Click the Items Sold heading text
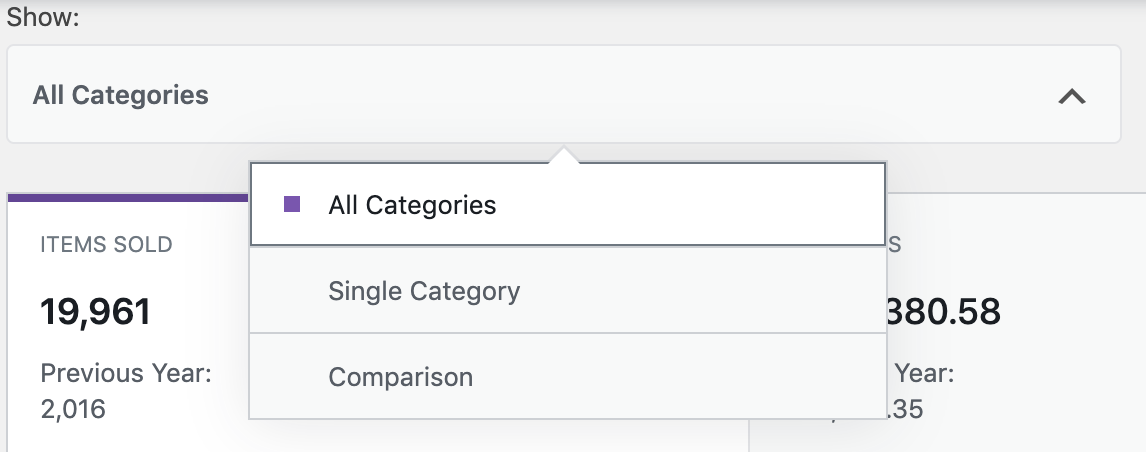Viewport: 1146px width, 452px height. click(106, 244)
